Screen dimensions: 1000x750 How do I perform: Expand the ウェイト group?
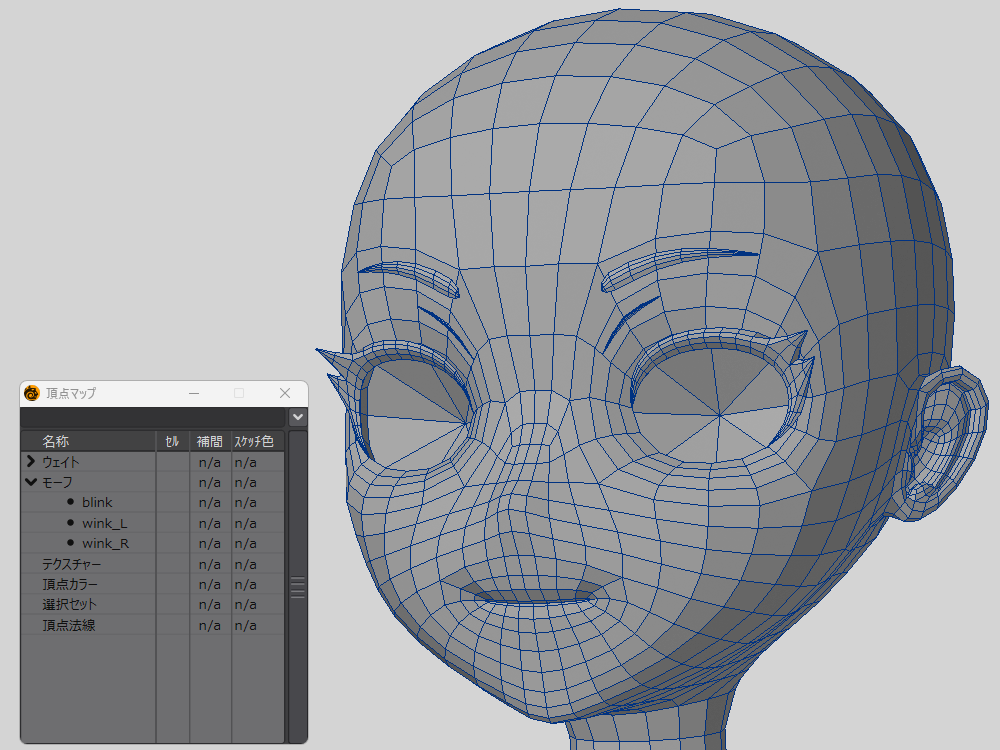click(31, 462)
